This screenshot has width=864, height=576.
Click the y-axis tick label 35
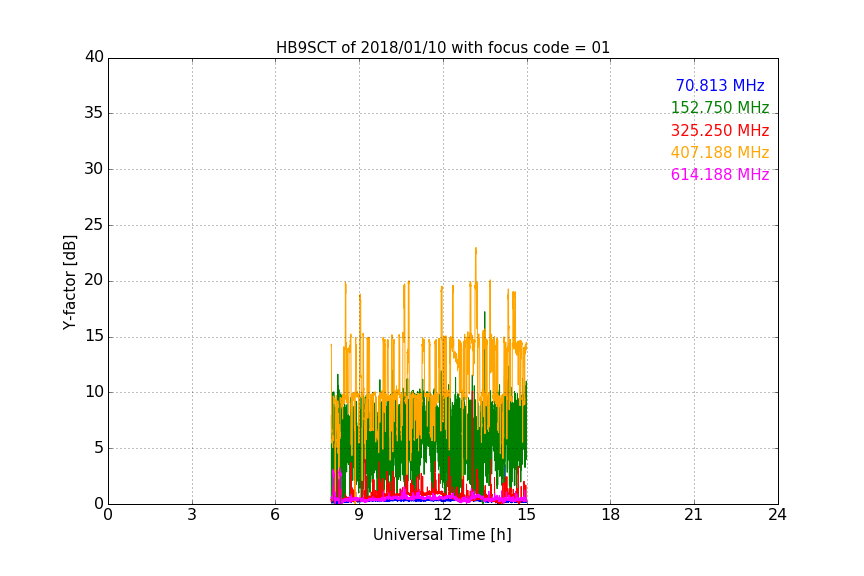pos(94,113)
